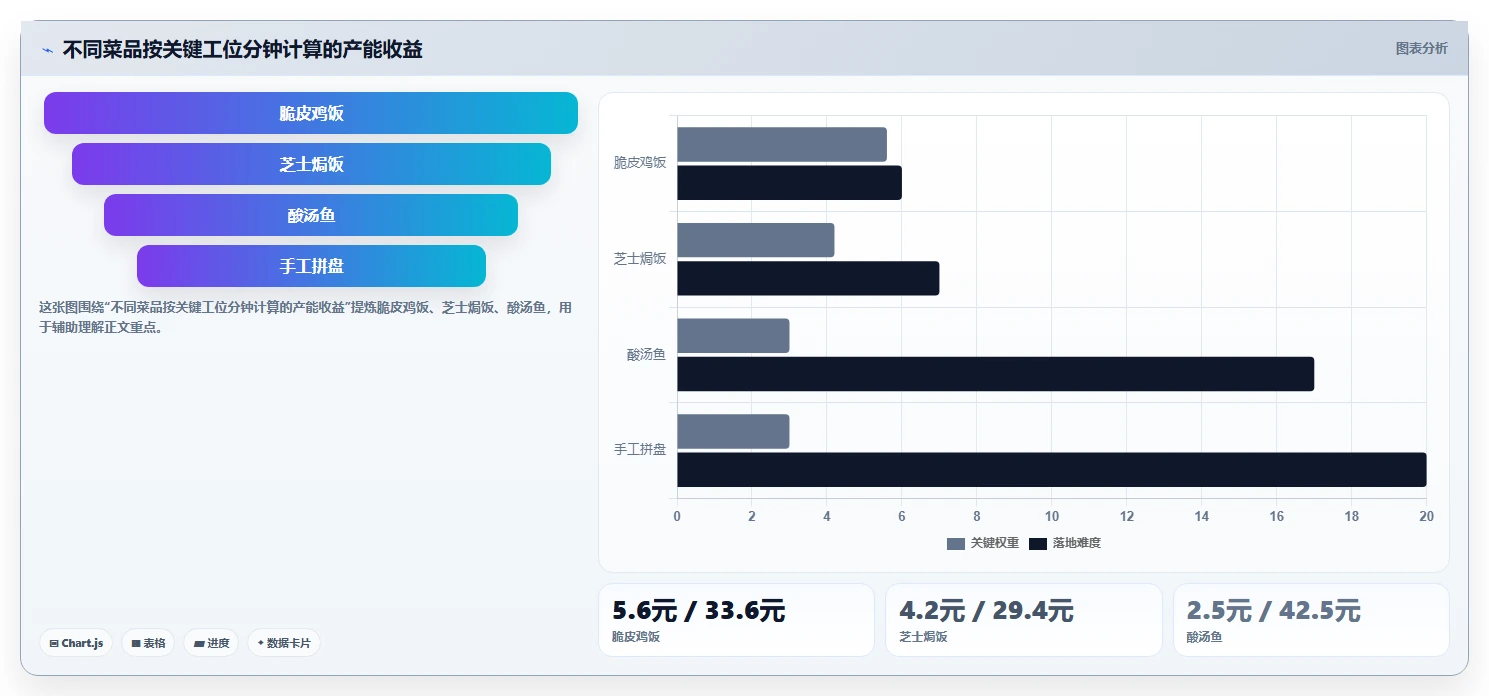Click the 手工拼盘 y-axis label

[640, 450]
